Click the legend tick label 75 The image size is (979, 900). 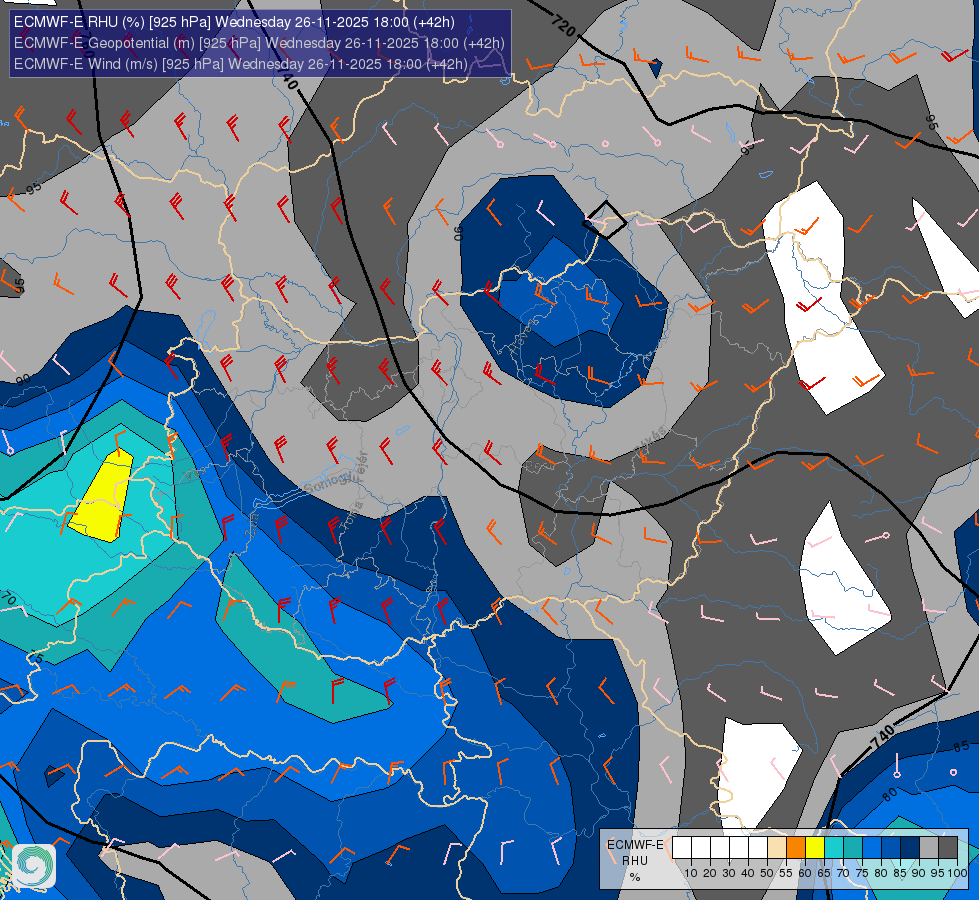(x=862, y=873)
